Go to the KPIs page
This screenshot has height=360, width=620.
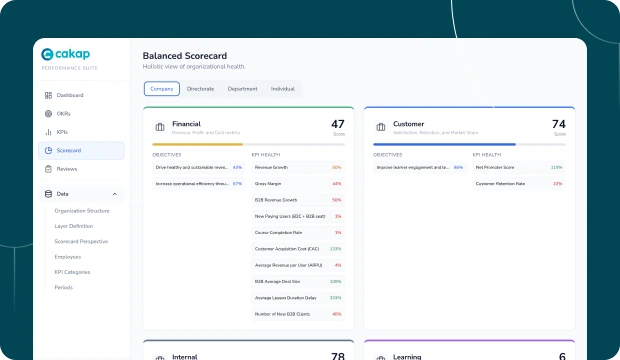(x=81, y=132)
